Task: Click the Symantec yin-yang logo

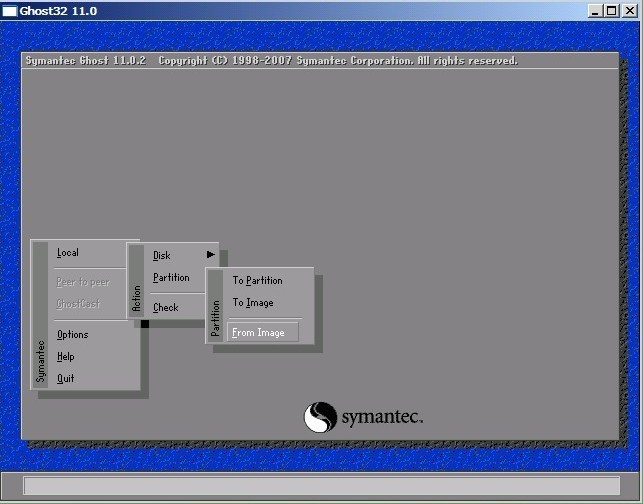Action: coord(320,417)
